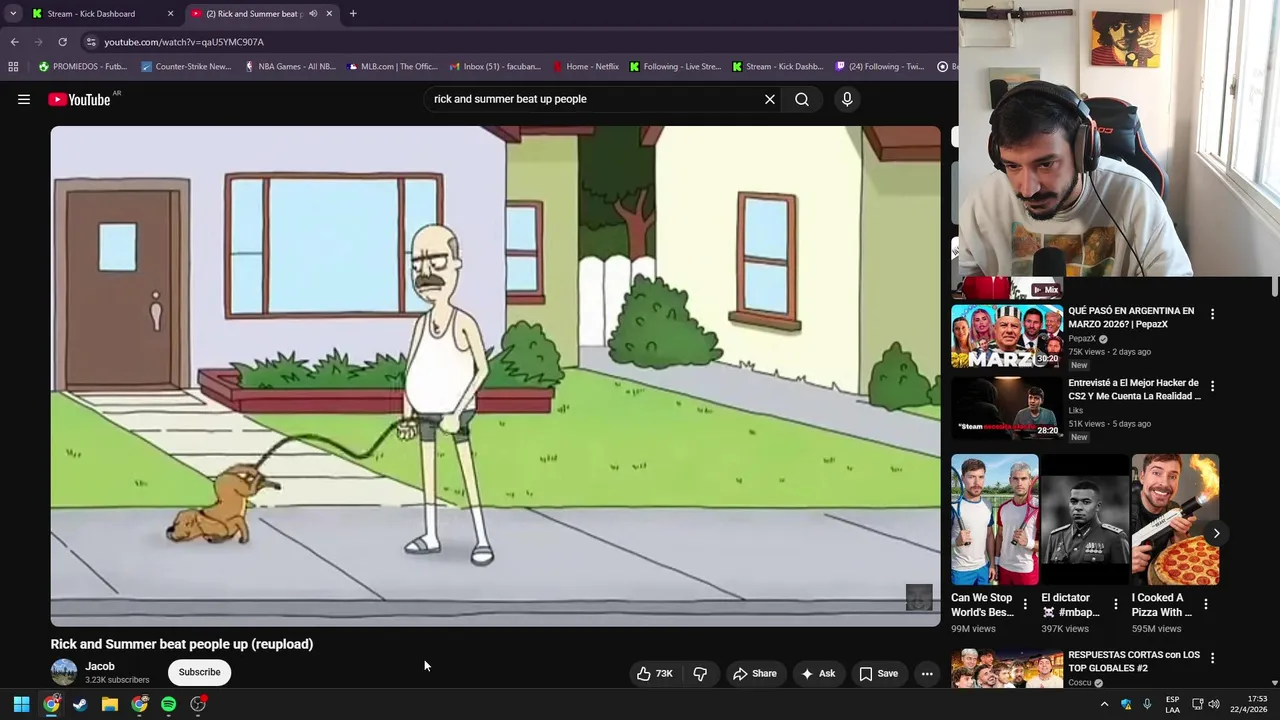Open the YouTube guide hamburger menu

point(24,99)
